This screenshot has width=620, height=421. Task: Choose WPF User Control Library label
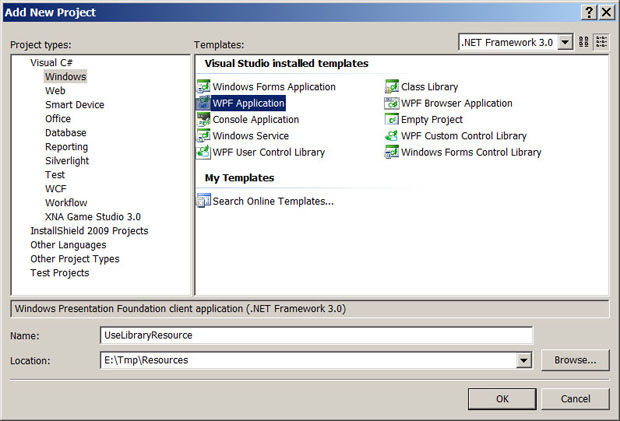(268, 152)
